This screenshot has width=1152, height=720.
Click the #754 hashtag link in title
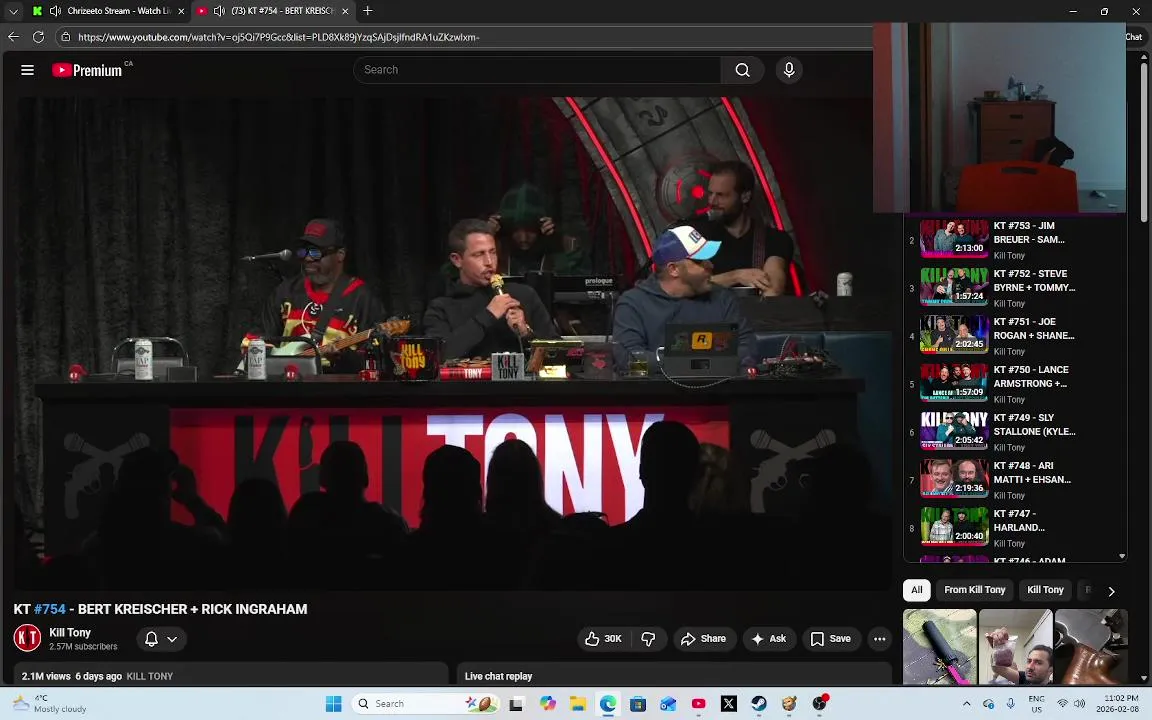tap(50, 609)
